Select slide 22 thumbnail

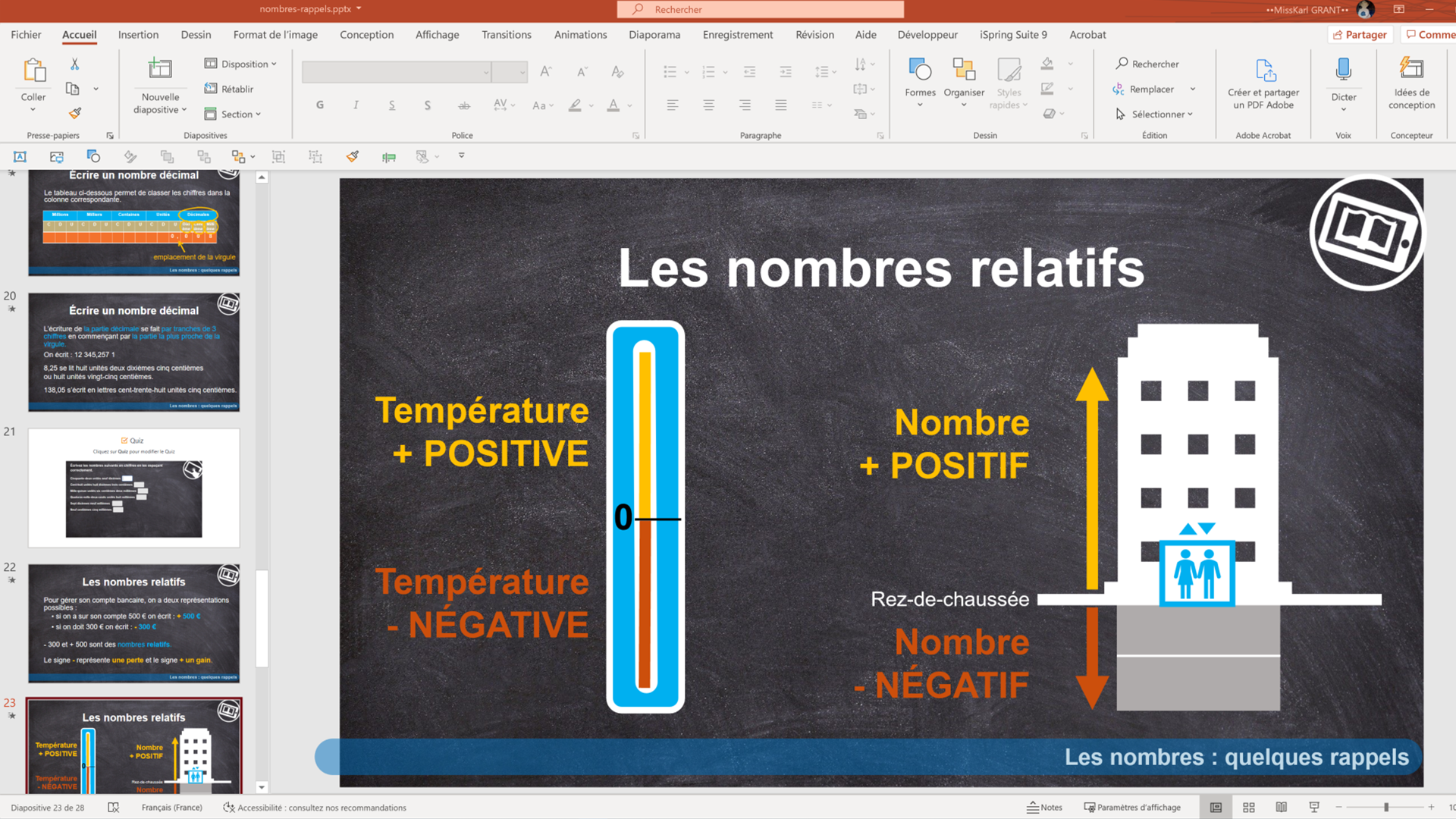[134, 623]
